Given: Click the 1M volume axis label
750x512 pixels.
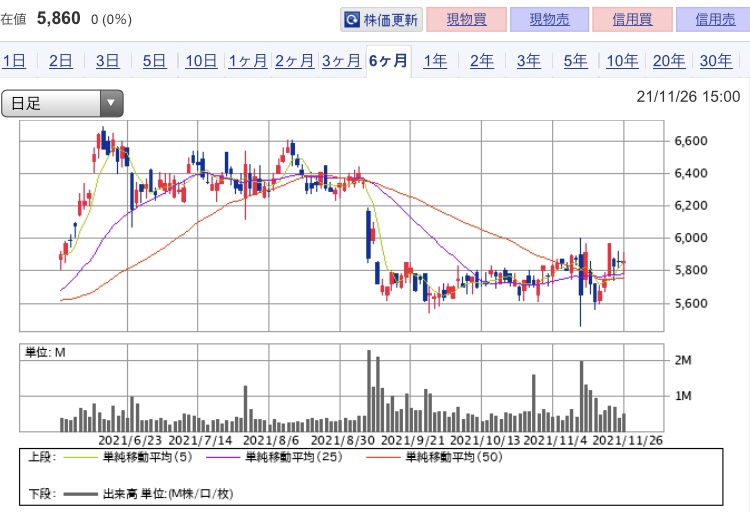Looking at the screenshot, I should point(683,396).
